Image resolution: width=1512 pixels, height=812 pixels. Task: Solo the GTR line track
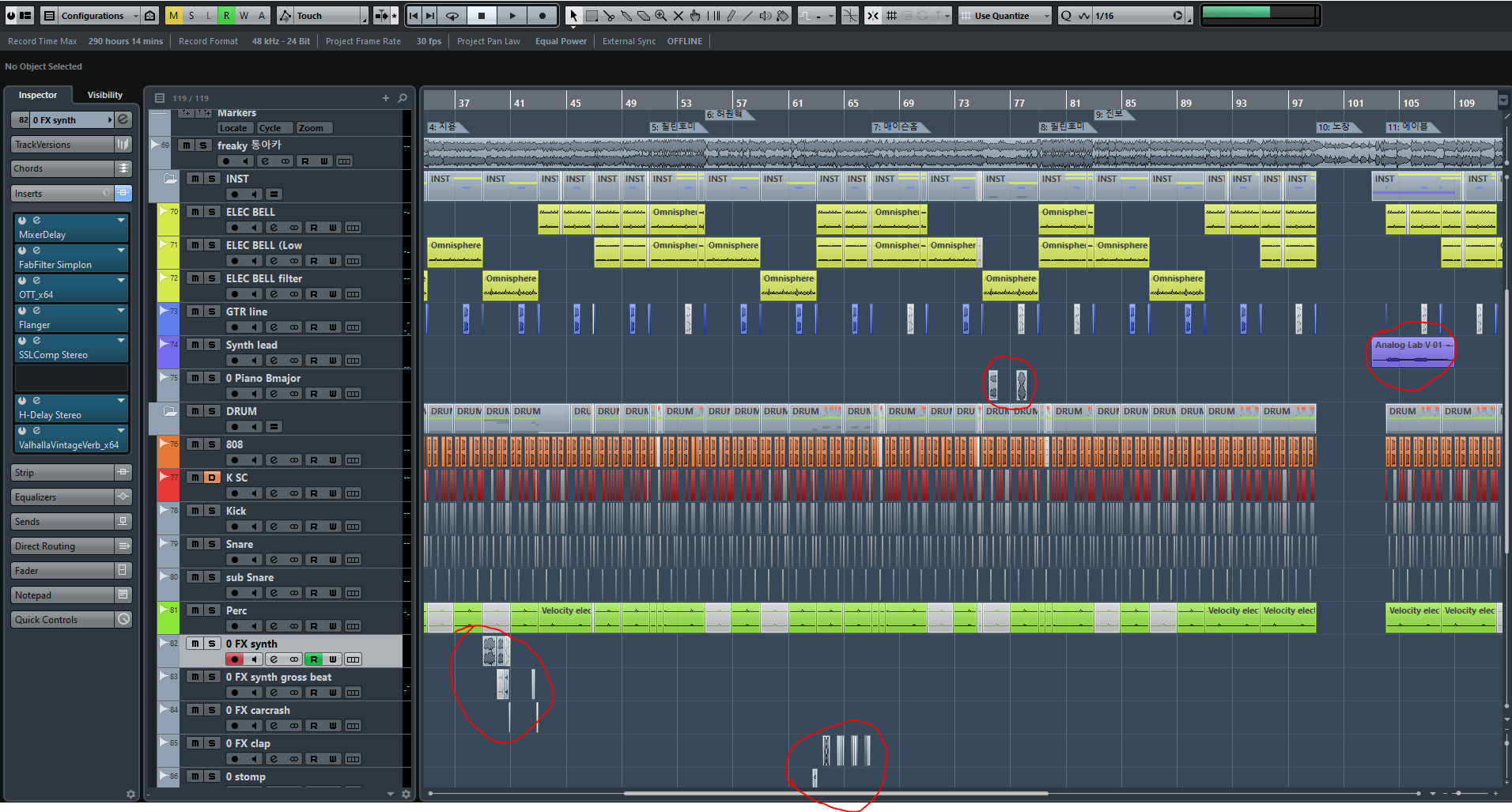[212, 311]
